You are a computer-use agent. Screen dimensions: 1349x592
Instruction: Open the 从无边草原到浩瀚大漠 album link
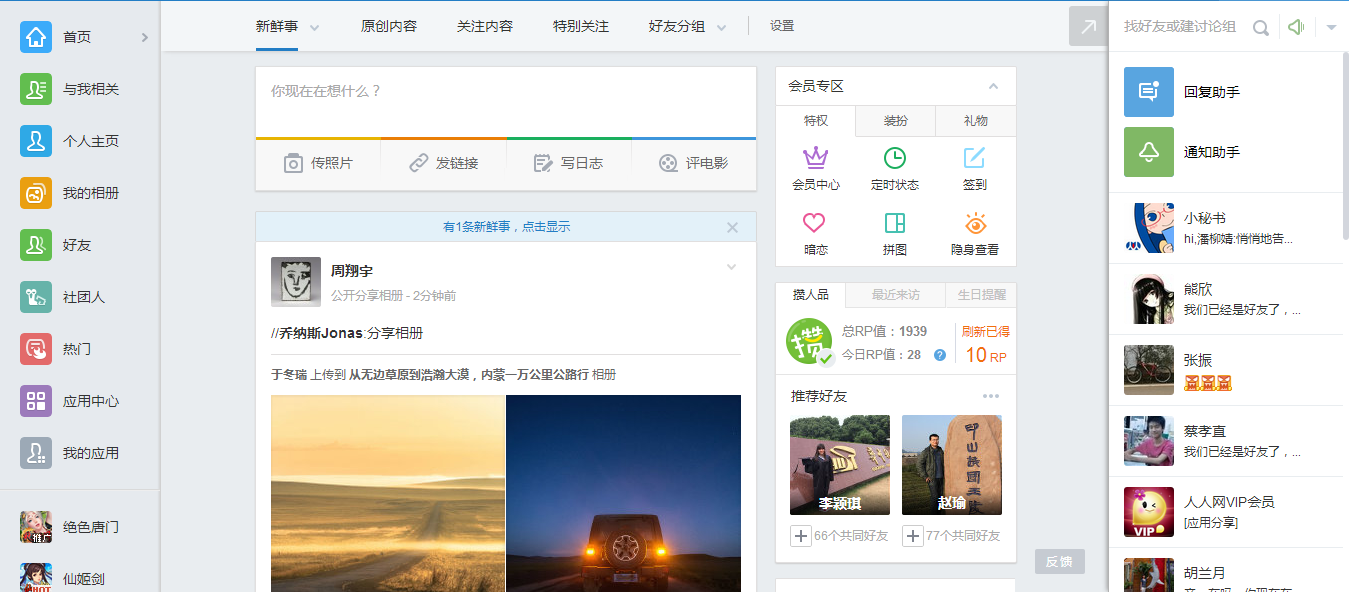pyautogui.click(x=469, y=375)
